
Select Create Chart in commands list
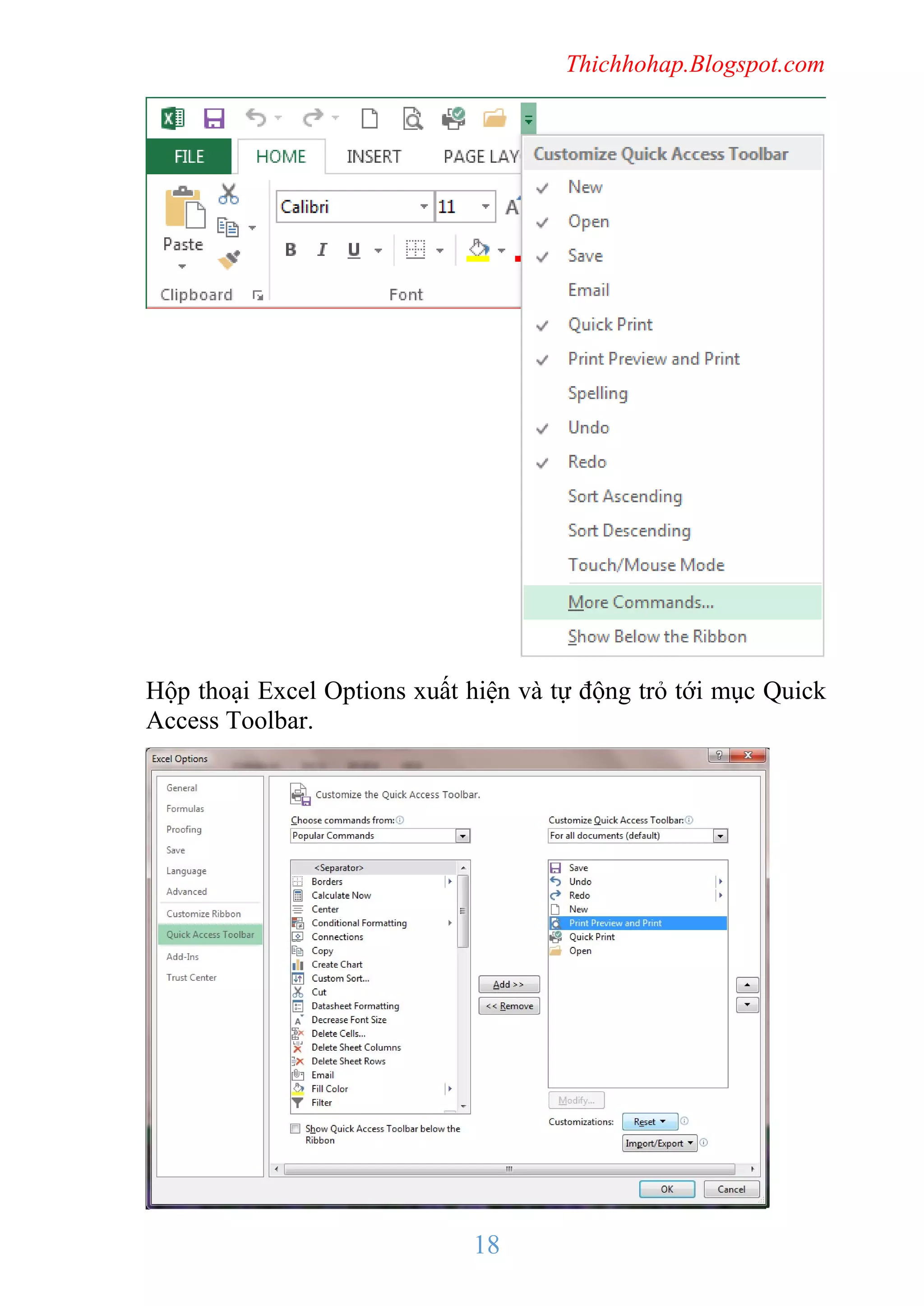tap(373, 965)
